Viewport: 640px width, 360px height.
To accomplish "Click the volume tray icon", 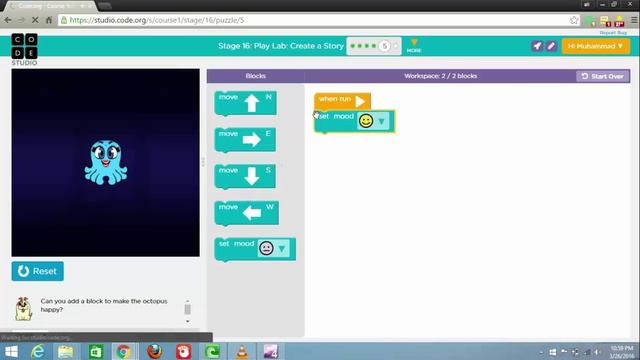I will pos(597,352).
